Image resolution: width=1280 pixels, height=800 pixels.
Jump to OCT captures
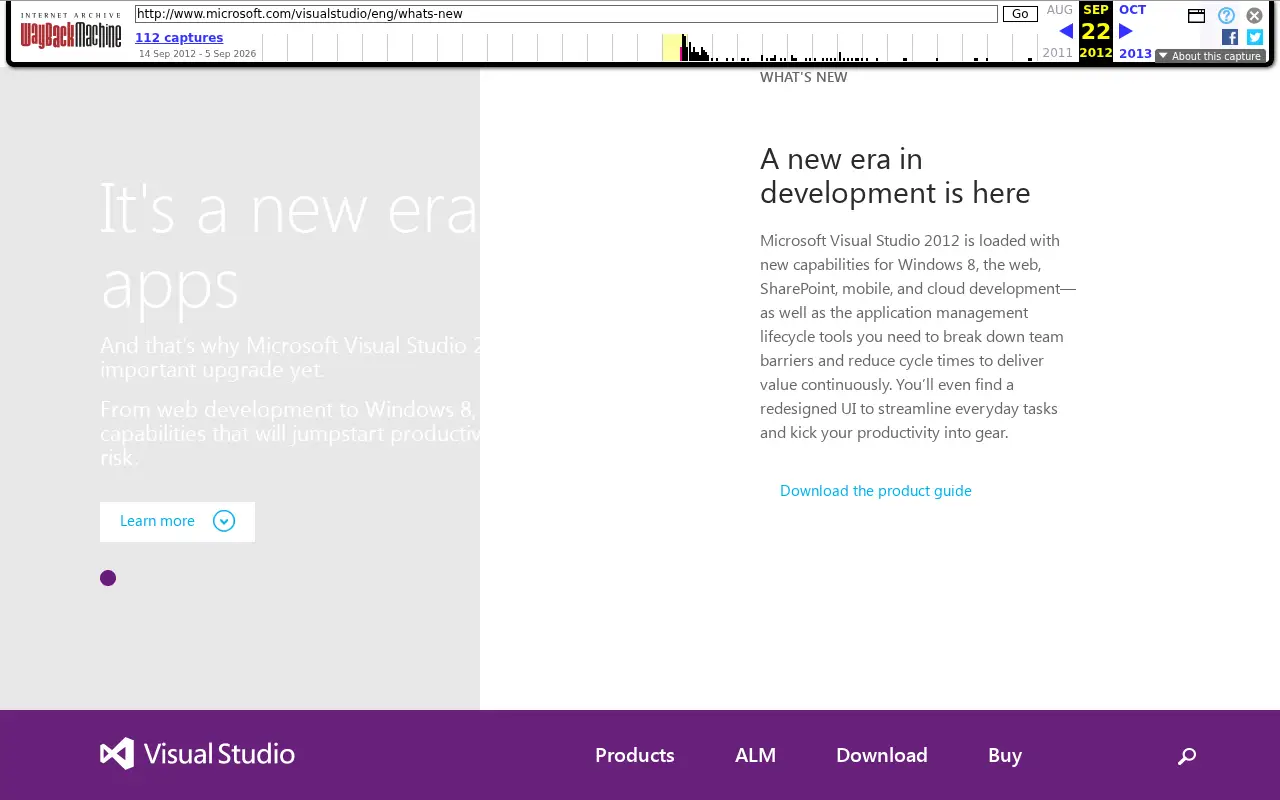[x=1132, y=10]
